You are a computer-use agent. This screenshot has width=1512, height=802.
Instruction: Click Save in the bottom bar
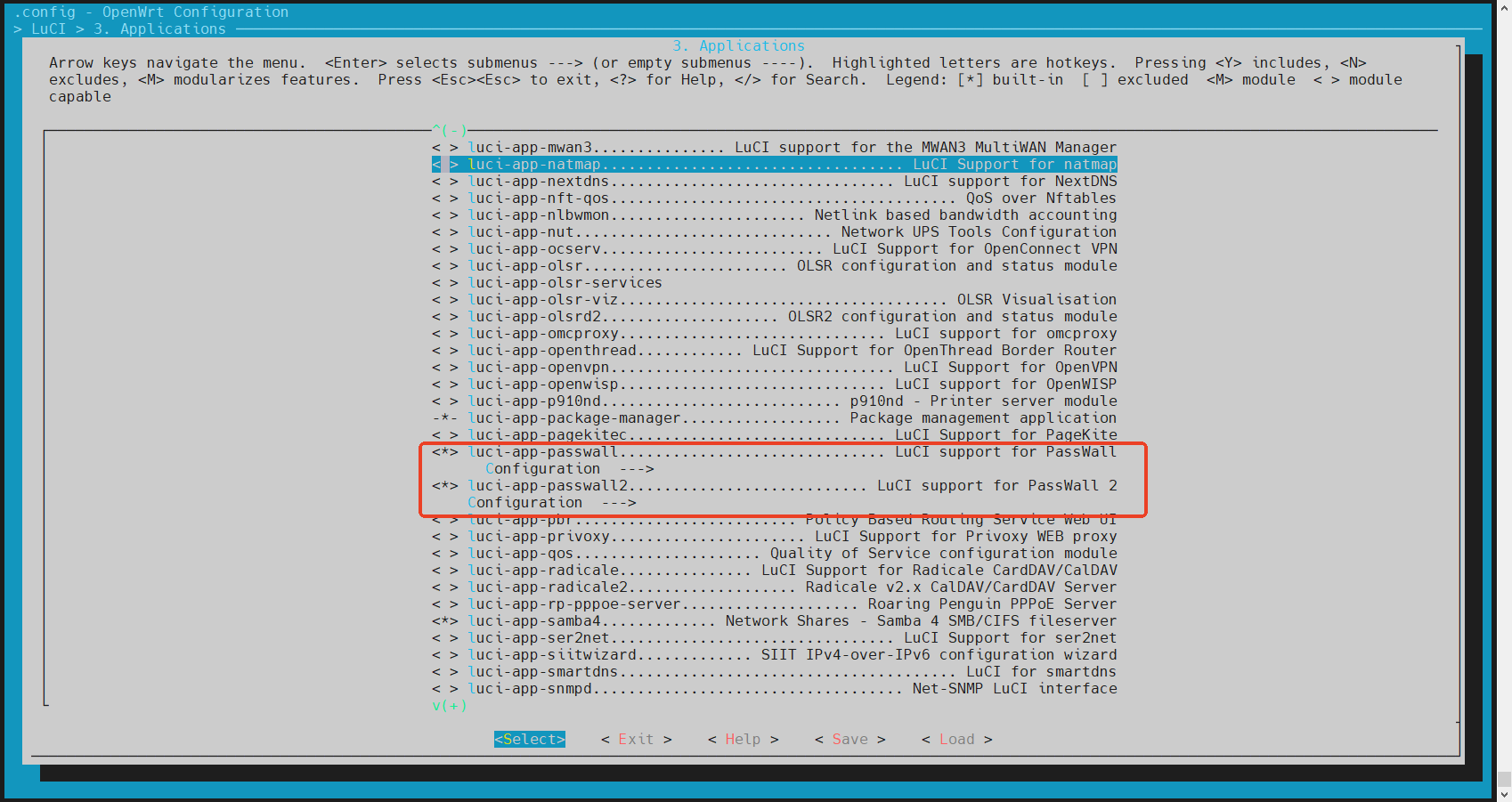[849, 739]
